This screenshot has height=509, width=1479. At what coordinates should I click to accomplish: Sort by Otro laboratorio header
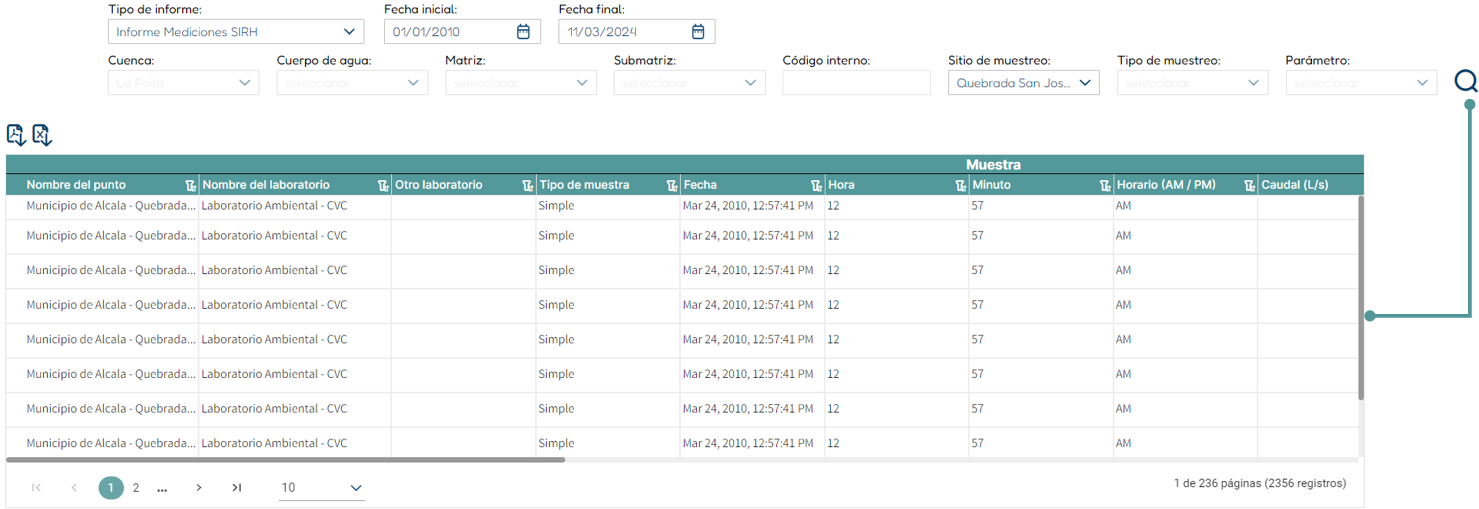point(438,185)
